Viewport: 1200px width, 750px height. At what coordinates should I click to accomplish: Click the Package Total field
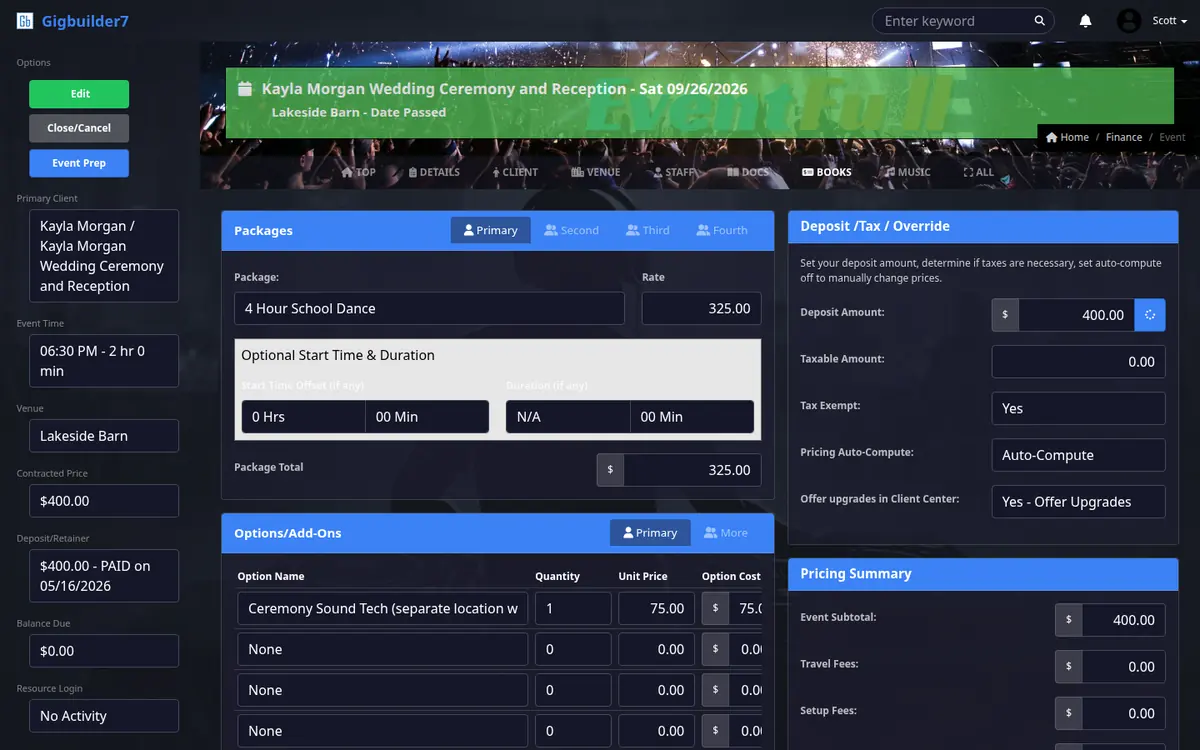(x=692, y=470)
